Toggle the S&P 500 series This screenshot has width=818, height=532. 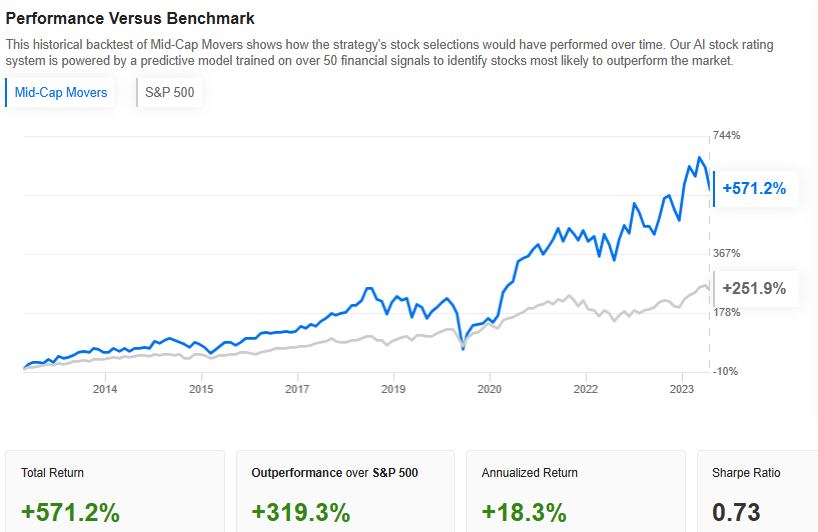click(170, 94)
